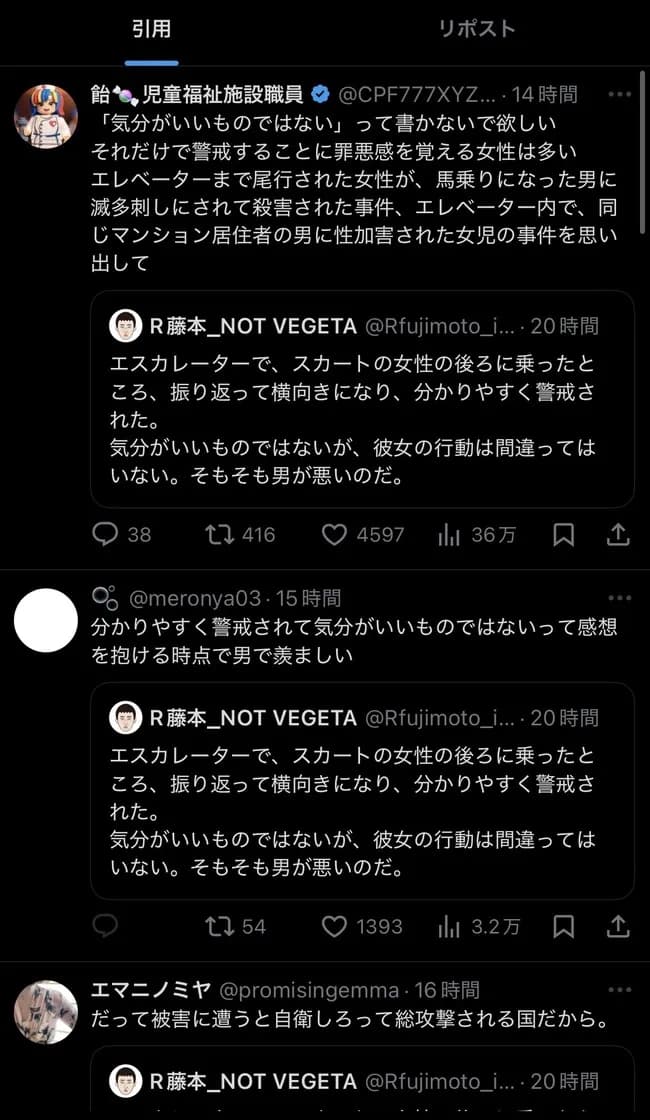Viewport: 650px width, 1120px height.
Task: Switch to the リポスト tab
Action: 478,30
